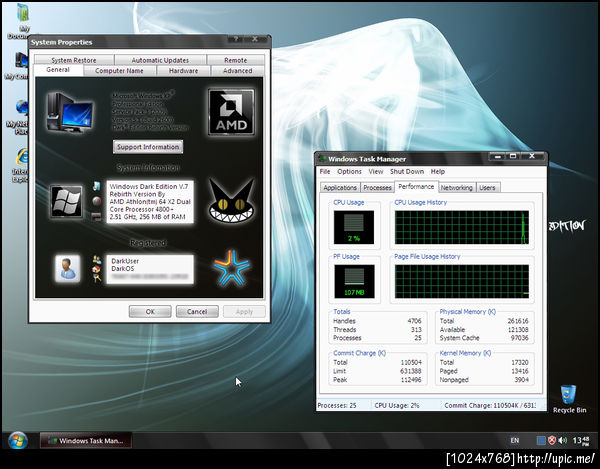
Task: Click the Windows Task Manager taskbar button
Action: pos(86,441)
